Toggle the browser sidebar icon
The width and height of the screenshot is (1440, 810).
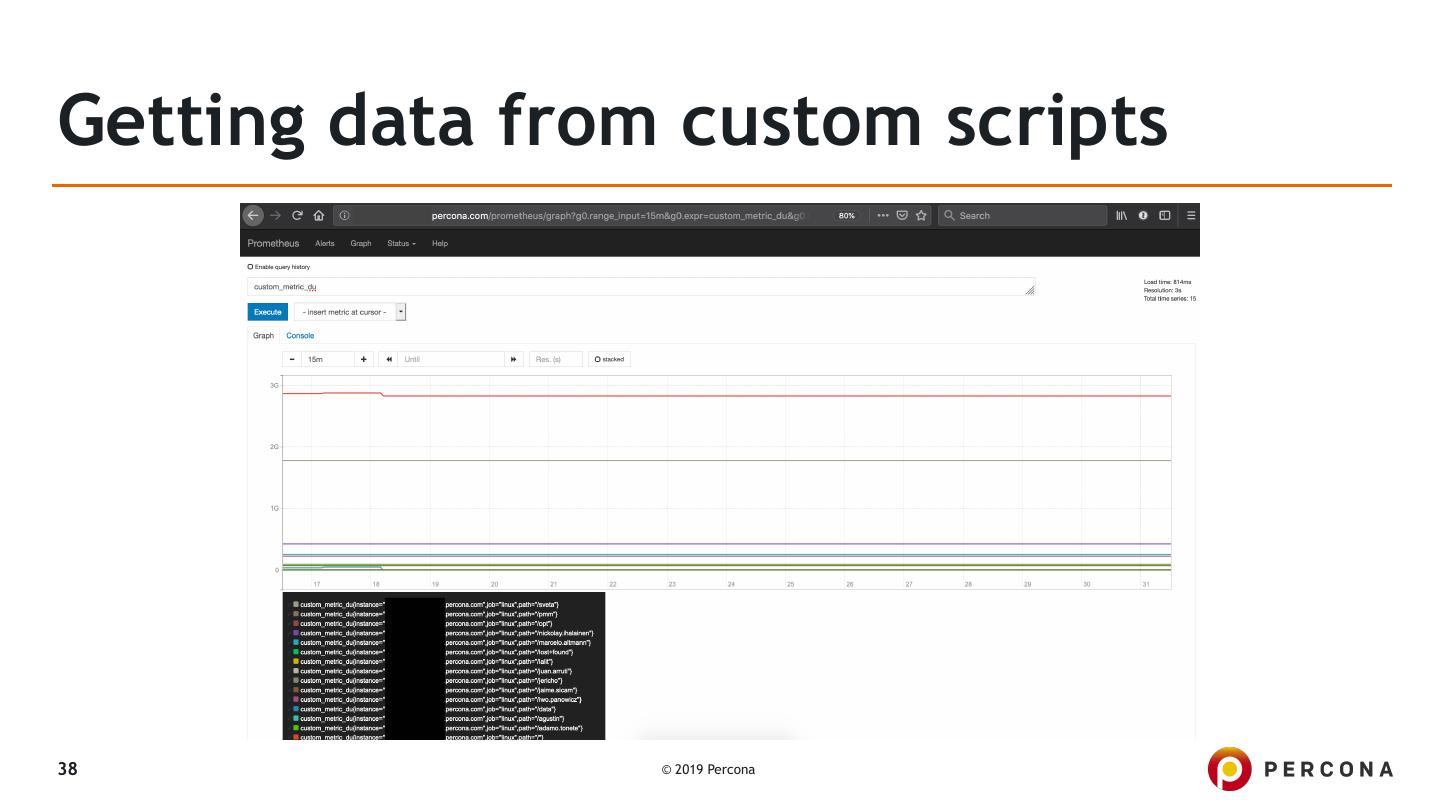coord(1165,215)
